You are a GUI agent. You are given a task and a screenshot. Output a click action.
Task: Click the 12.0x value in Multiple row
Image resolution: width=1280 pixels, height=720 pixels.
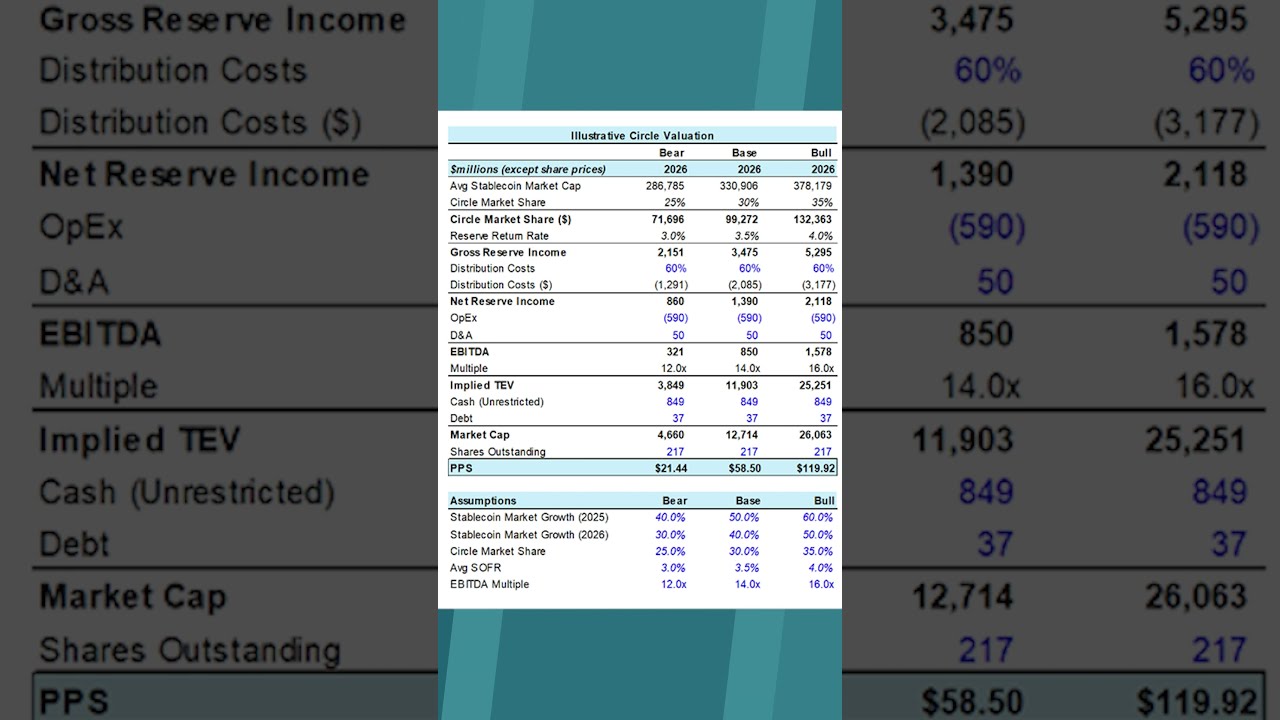click(x=673, y=368)
